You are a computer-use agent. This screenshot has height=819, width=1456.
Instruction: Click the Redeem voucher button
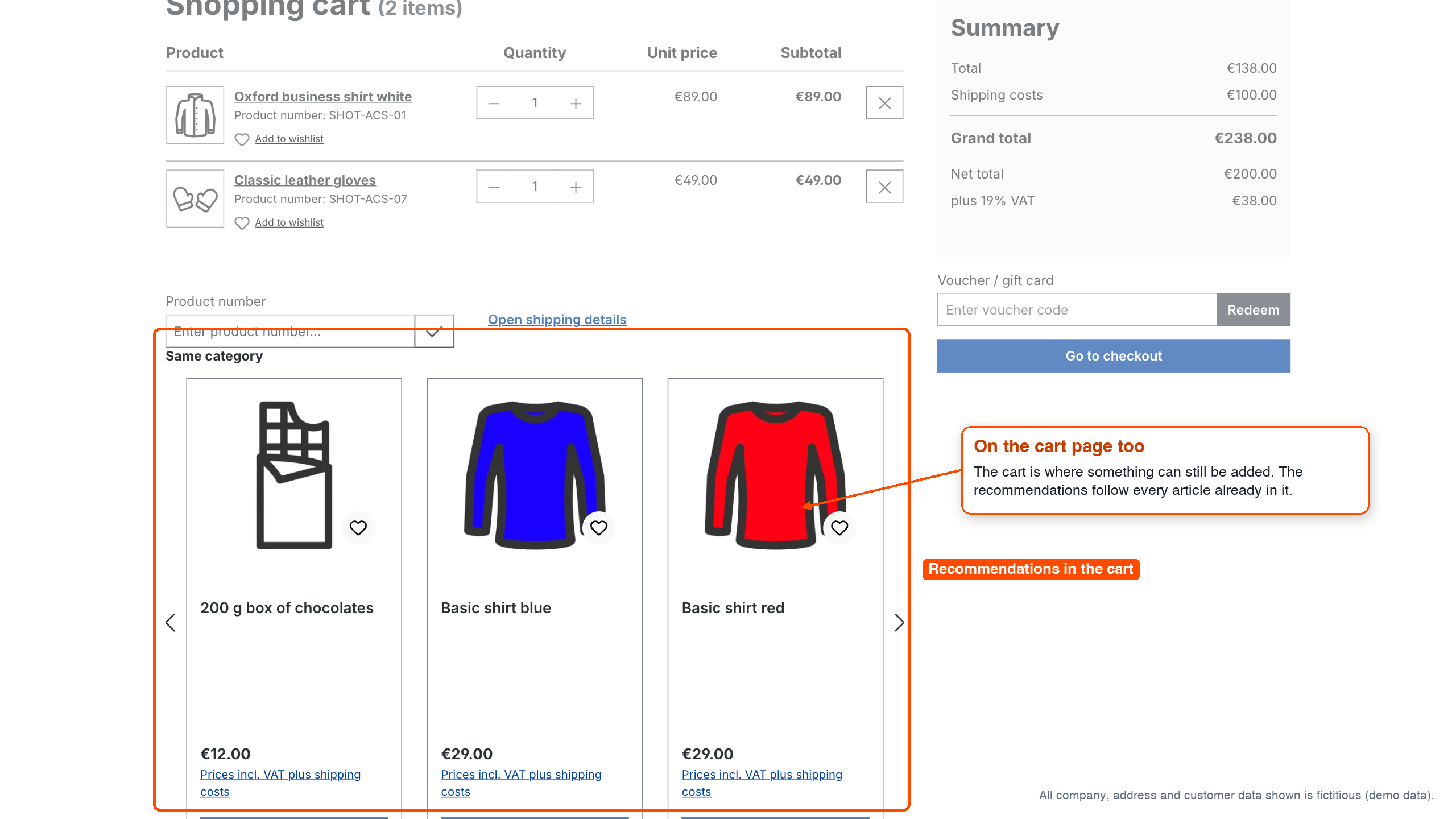tap(1253, 310)
